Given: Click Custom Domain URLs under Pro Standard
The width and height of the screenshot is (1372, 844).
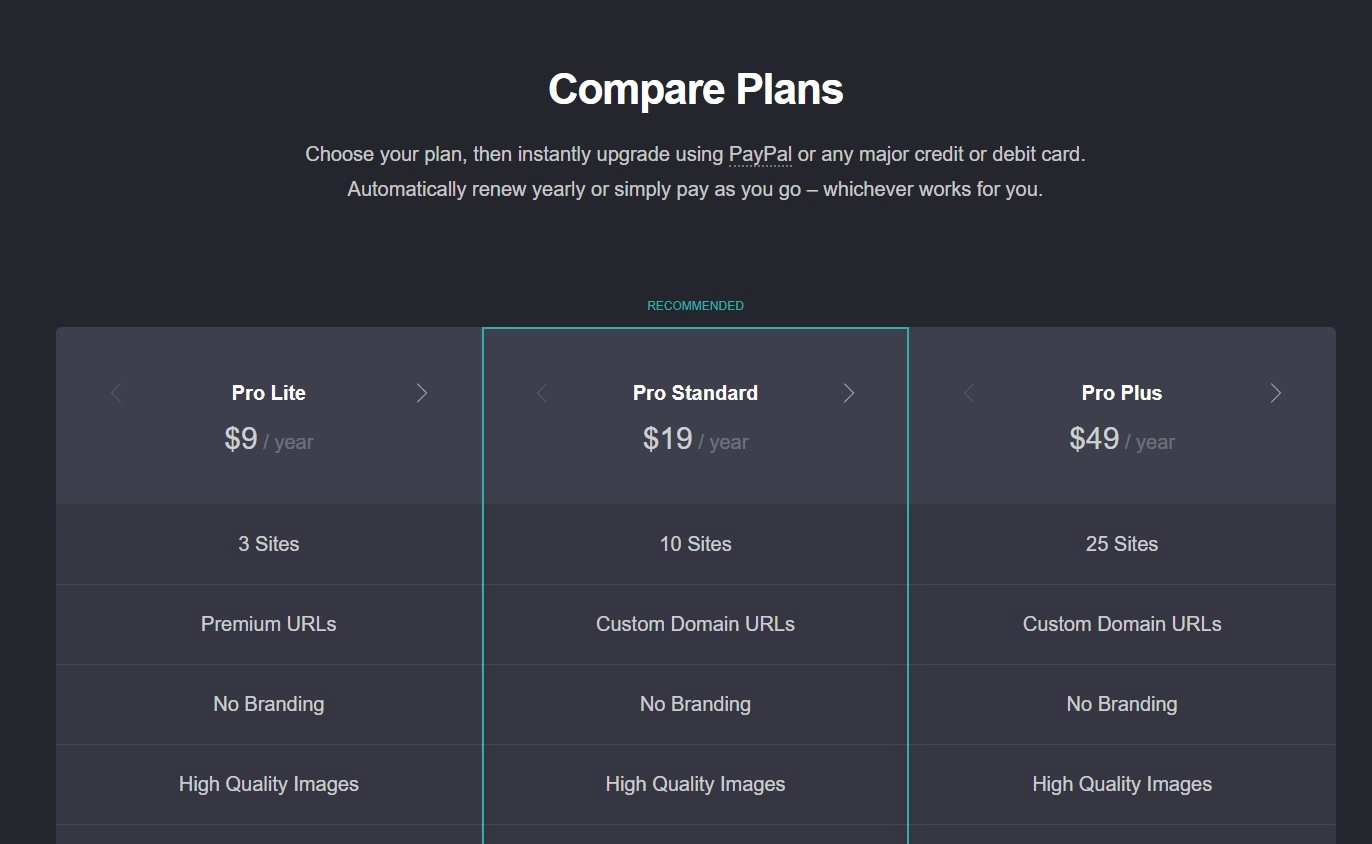Looking at the screenshot, I should point(695,624).
